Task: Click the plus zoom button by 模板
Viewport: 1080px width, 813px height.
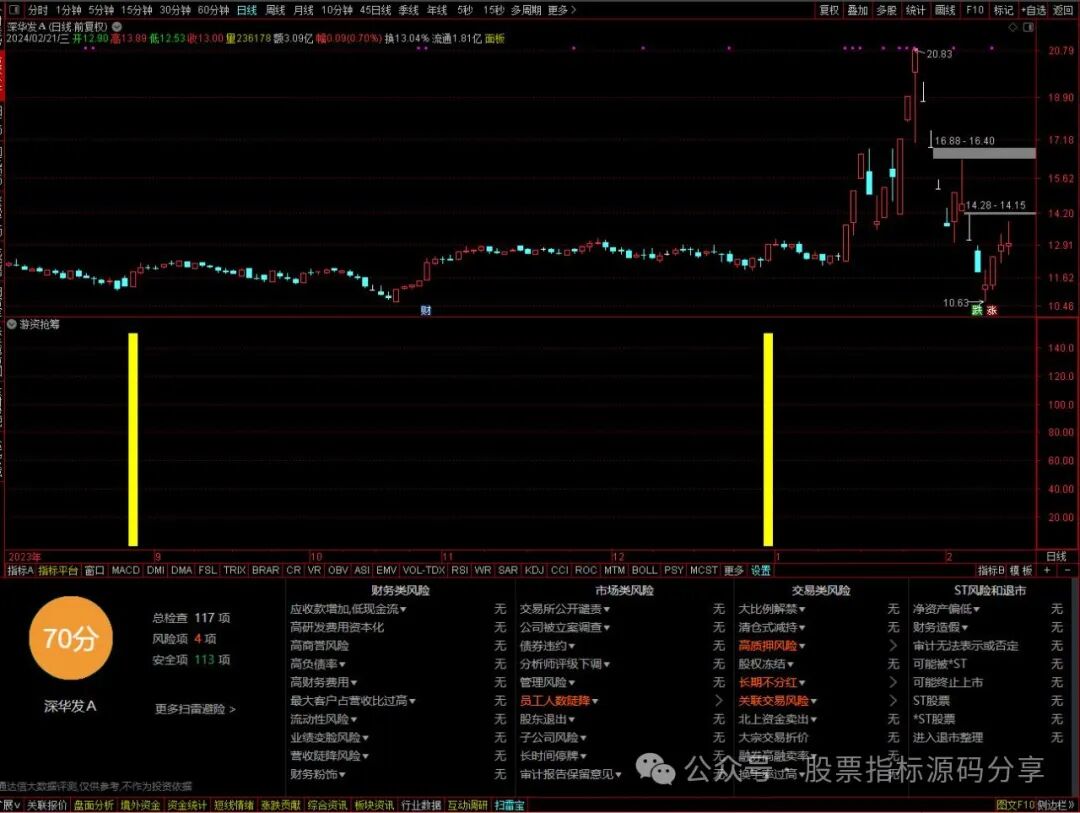Action: 1047,570
